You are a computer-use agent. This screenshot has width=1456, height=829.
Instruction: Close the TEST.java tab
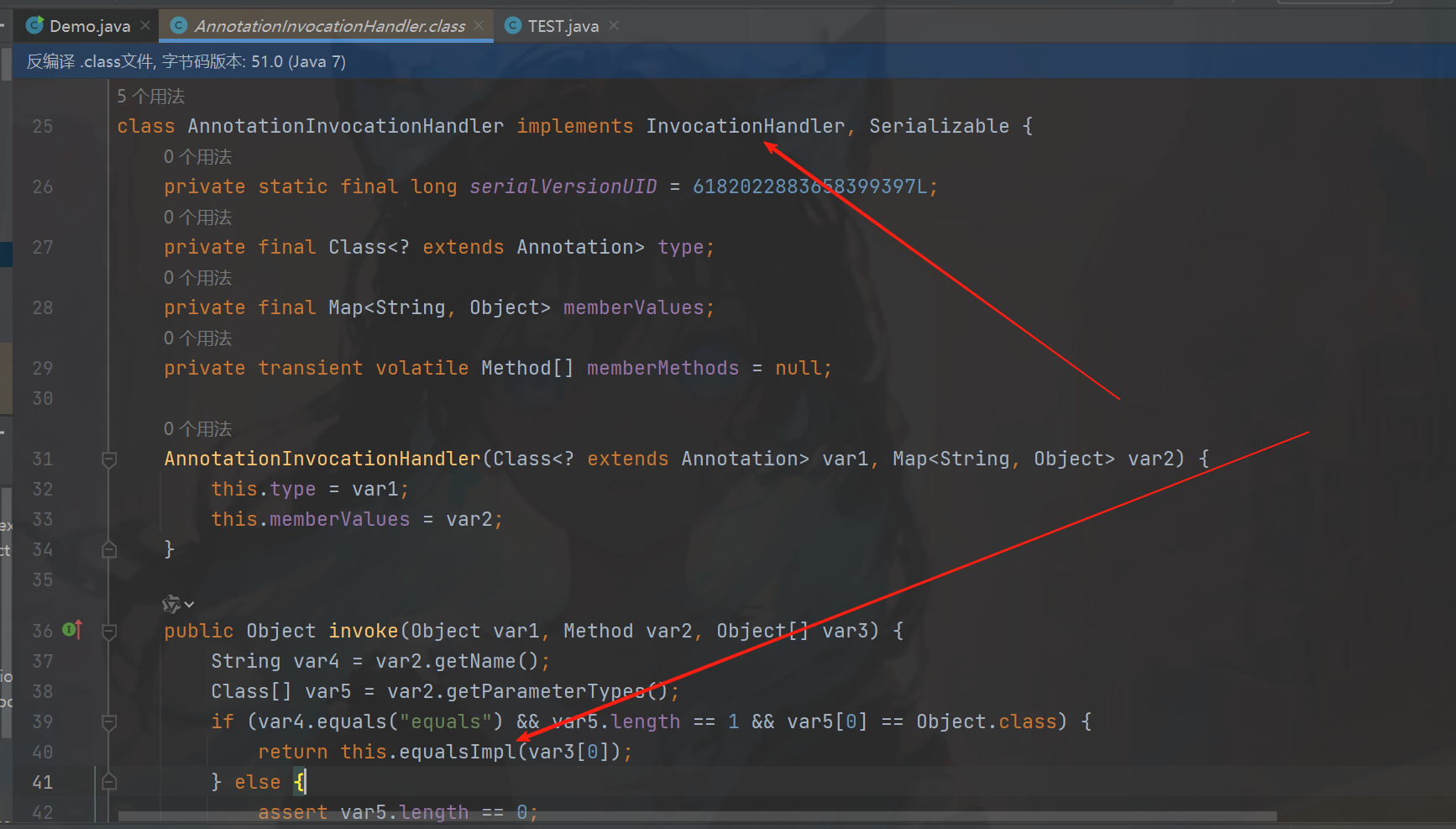(614, 26)
